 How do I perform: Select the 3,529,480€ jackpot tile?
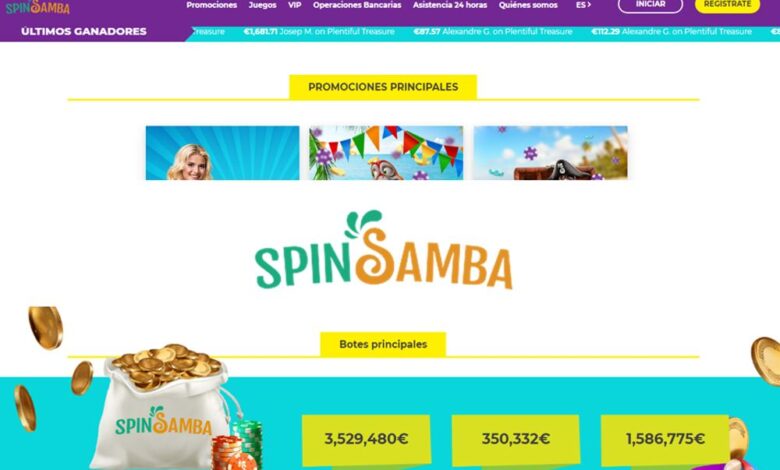click(366, 440)
